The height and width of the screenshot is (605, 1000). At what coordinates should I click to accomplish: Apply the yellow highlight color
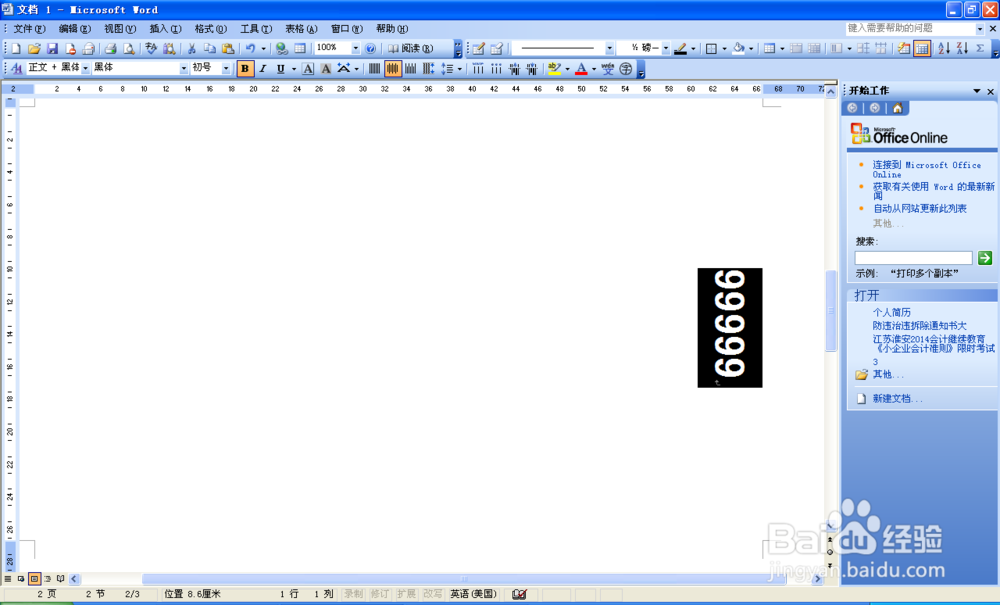click(x=554, y=68)
